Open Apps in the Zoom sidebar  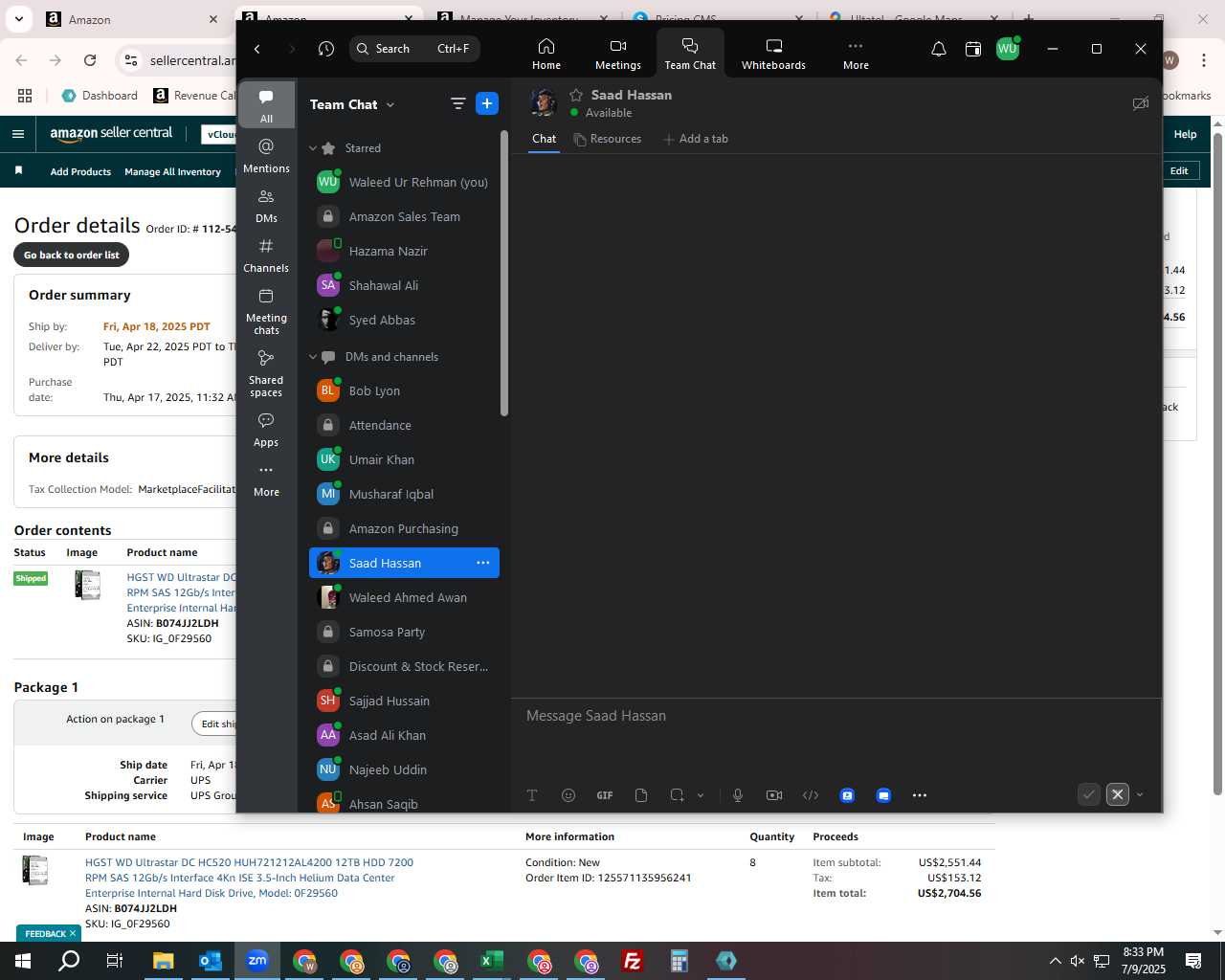click(266, 430)
